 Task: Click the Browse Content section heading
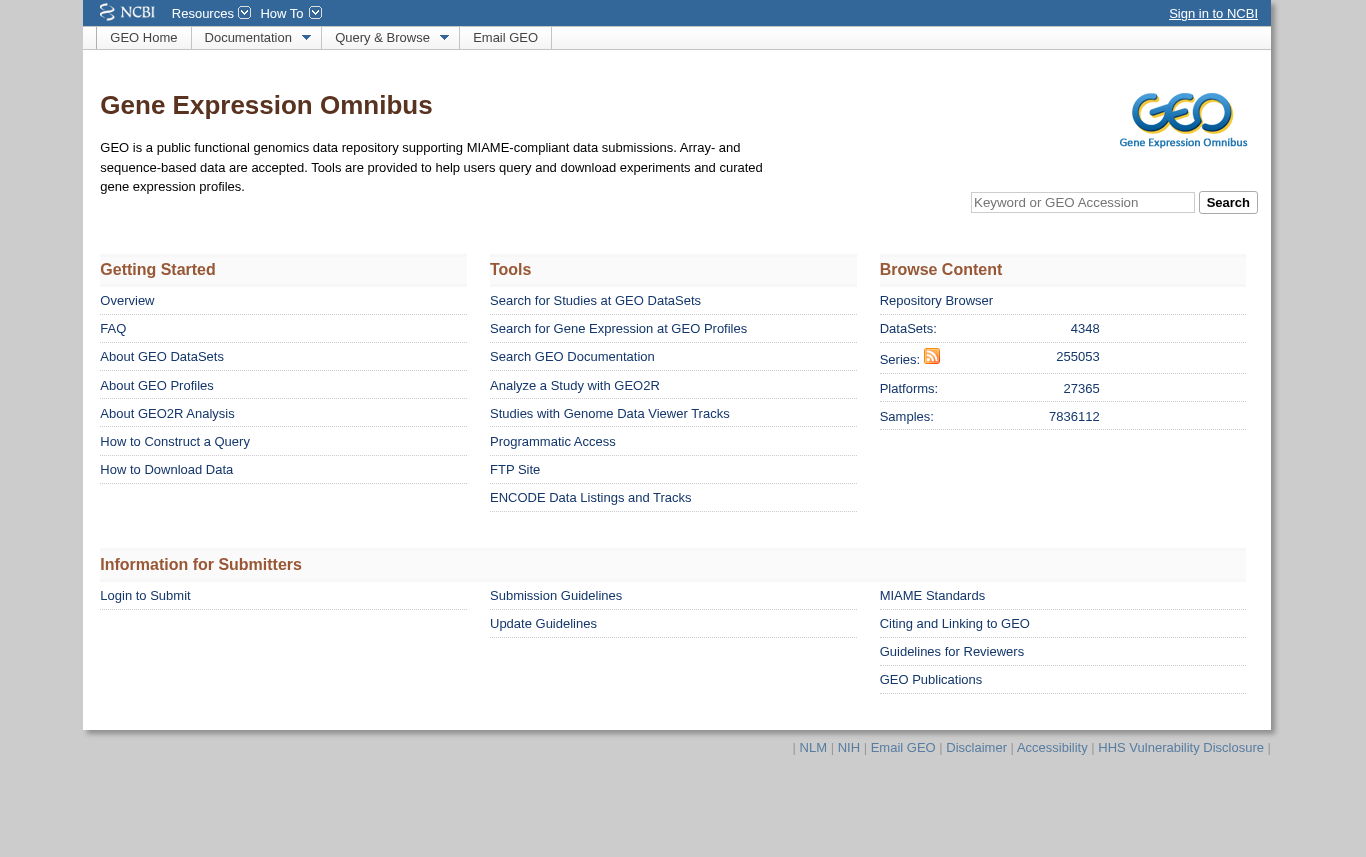941,270
